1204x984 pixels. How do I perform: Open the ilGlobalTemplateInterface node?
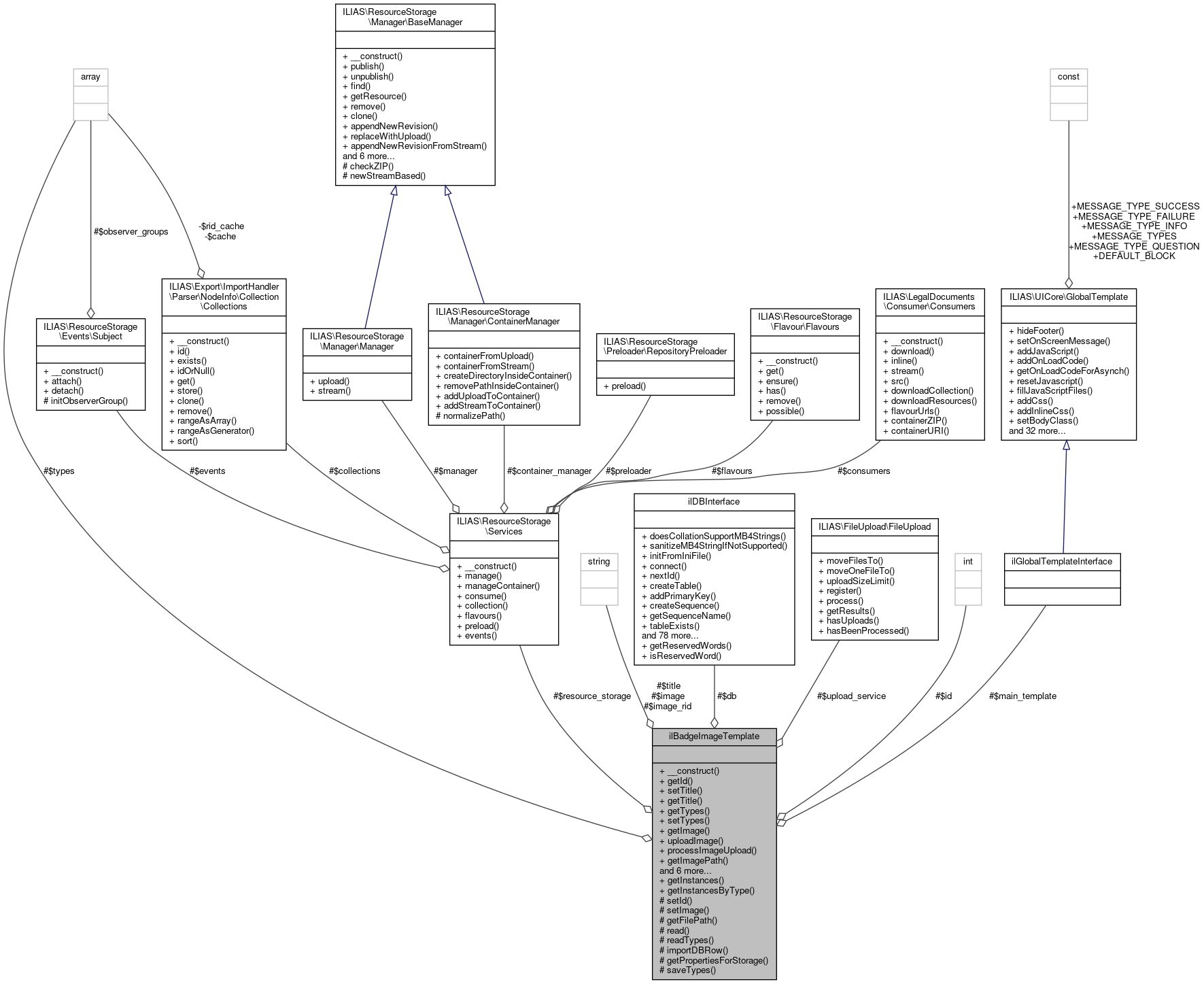coord(1062,579)
